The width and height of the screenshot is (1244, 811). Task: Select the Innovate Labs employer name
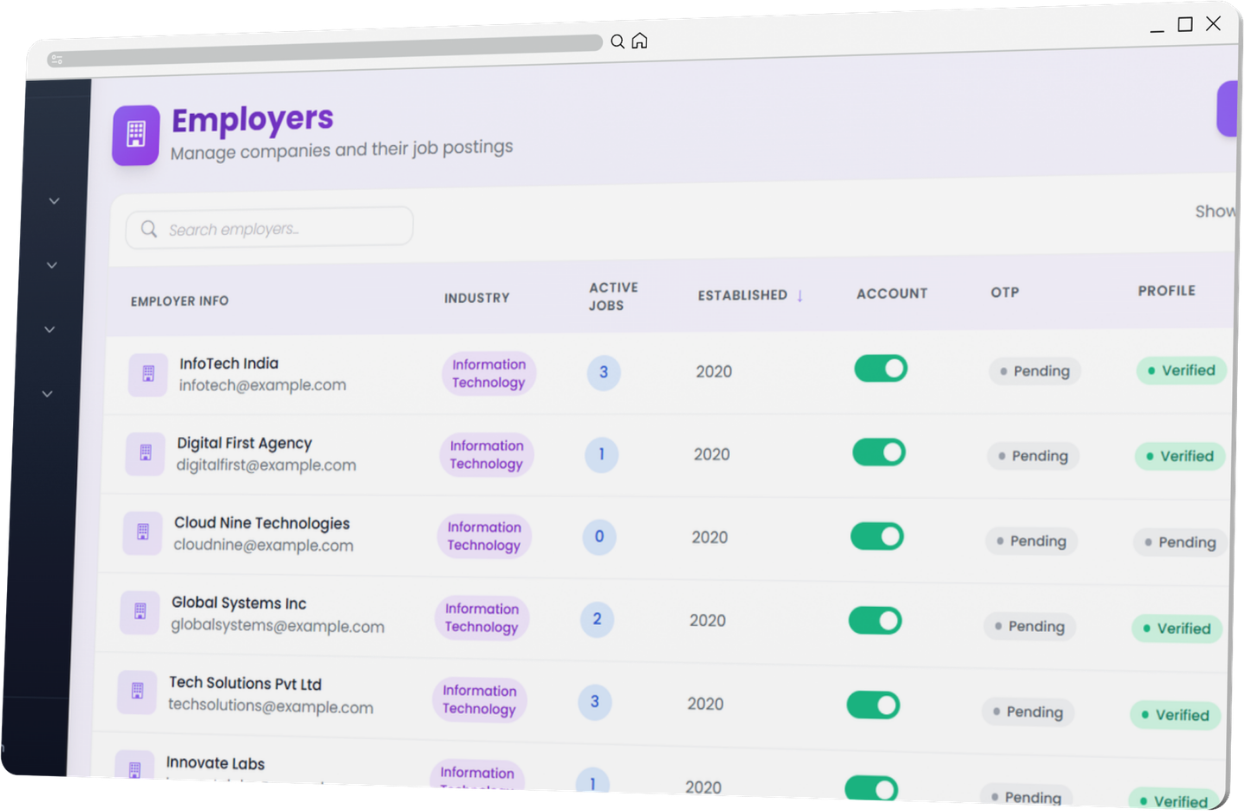click(215, 763)
